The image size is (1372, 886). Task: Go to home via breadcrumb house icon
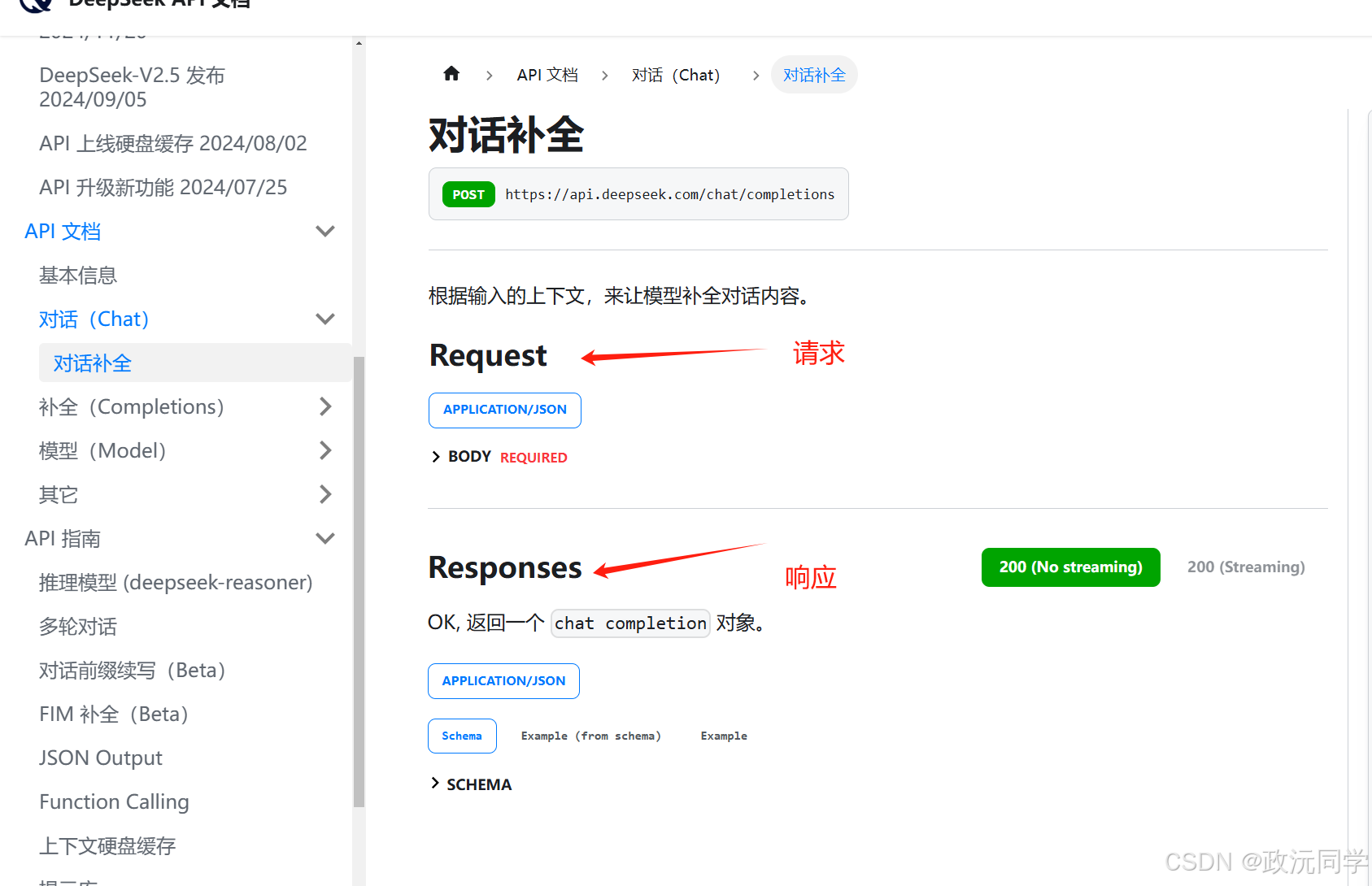[451, 74]
